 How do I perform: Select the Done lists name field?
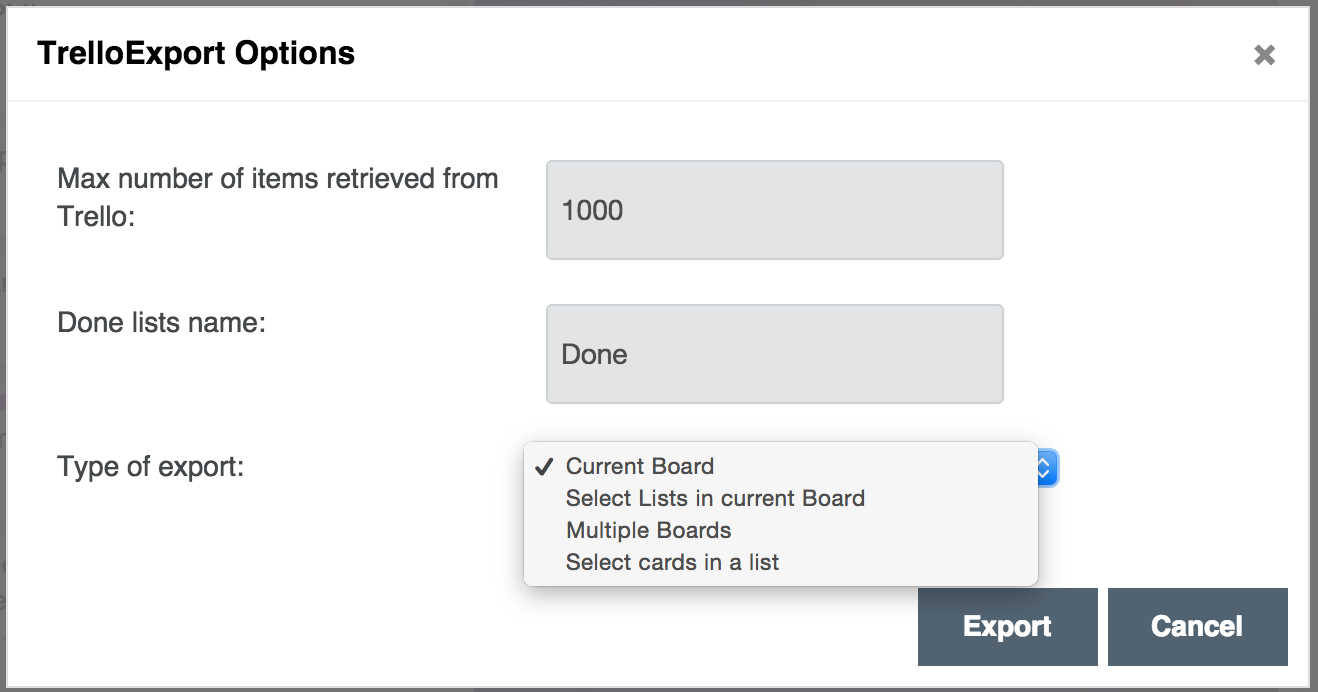pyautogui.click(x=775, y=353)
